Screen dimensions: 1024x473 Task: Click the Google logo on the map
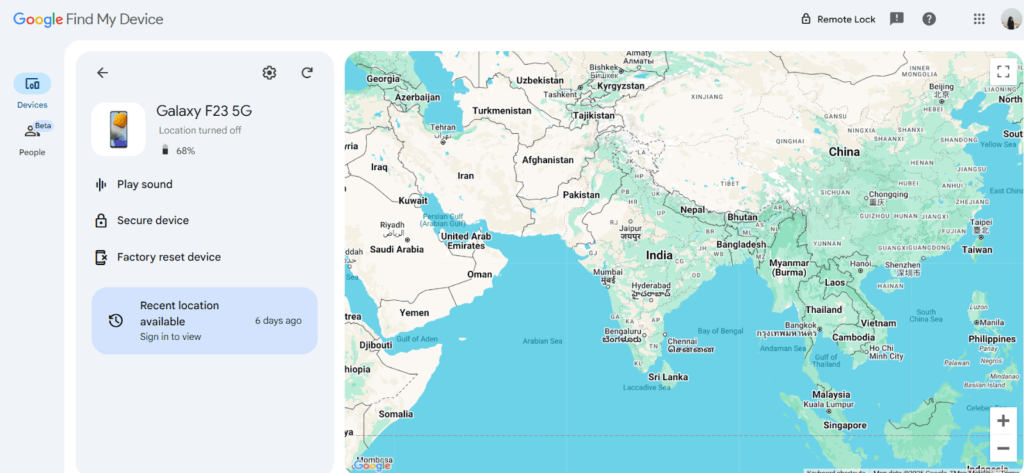[x=372, y=465]
